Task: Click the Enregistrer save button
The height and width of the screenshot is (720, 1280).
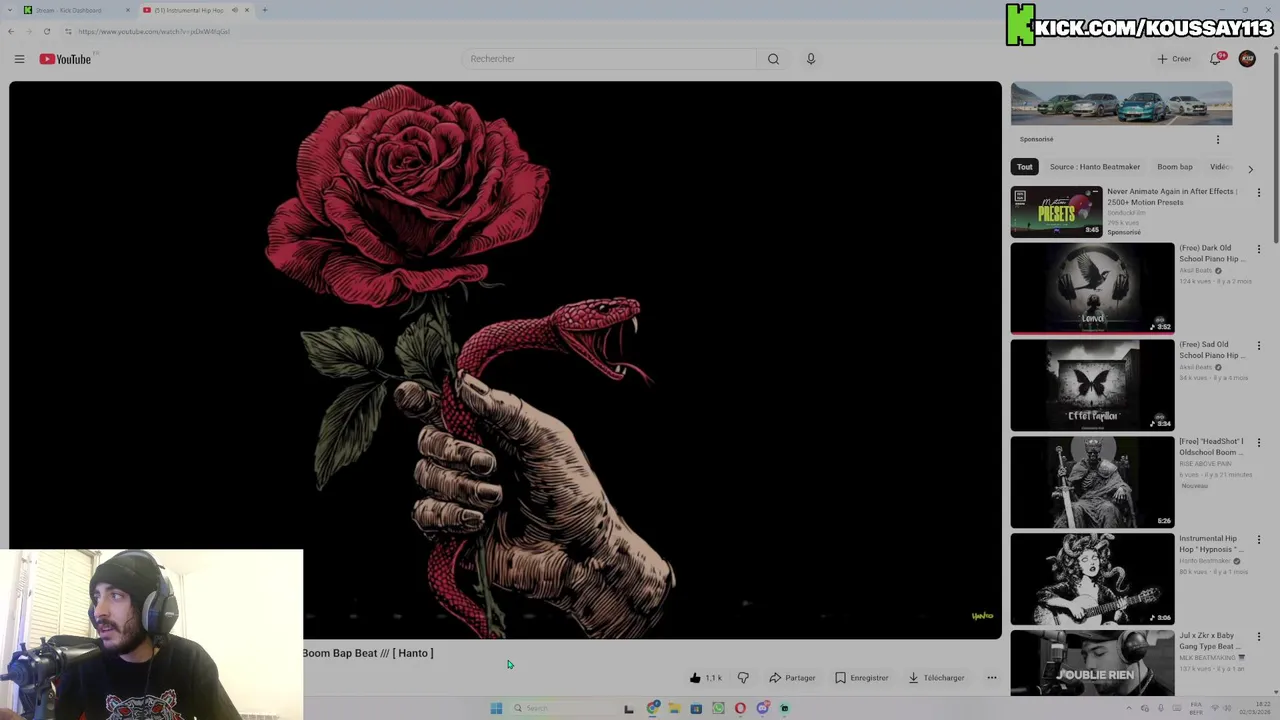Action: point(861,678)
